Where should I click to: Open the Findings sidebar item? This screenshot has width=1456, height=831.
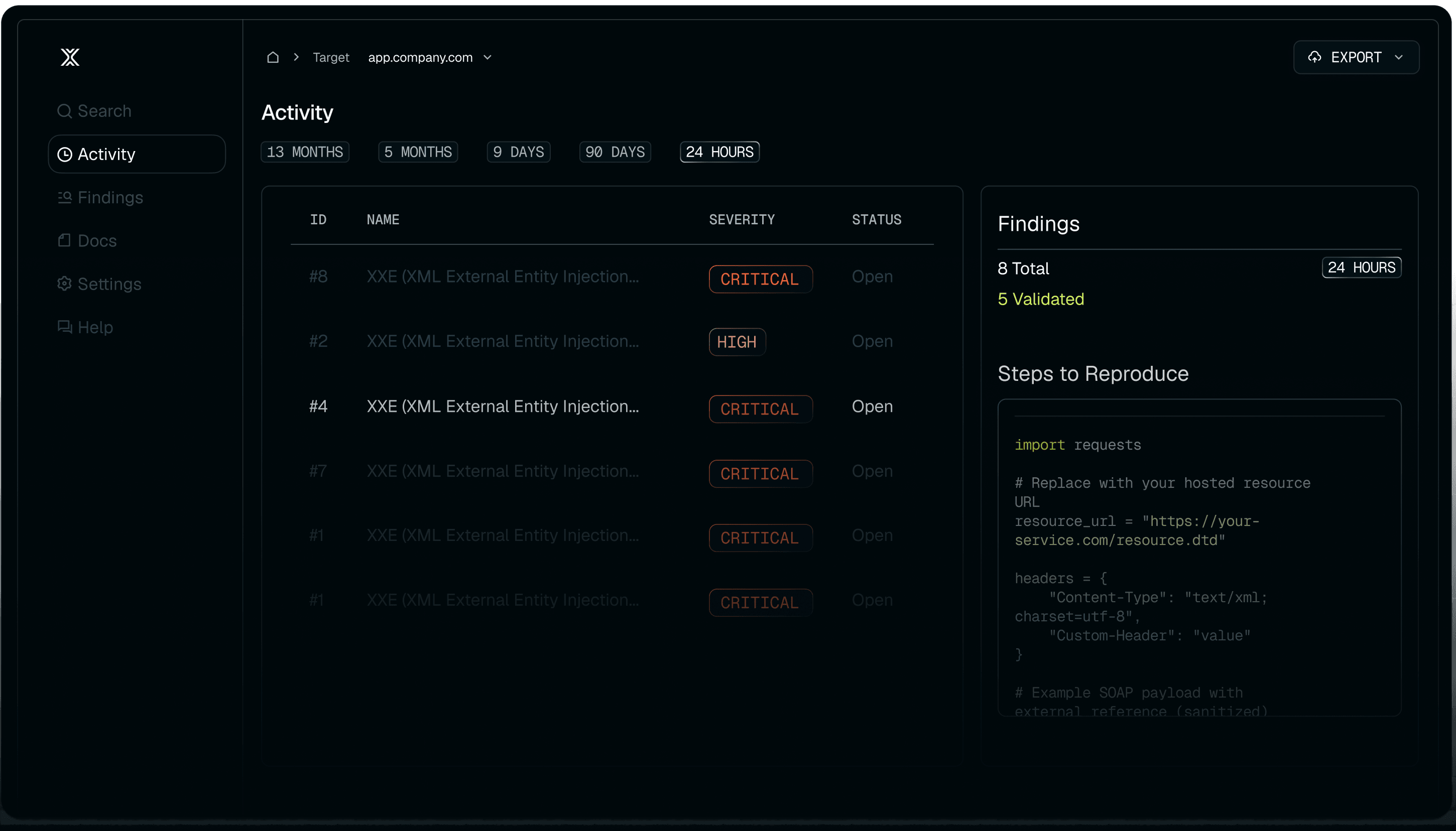pos(137,198)
